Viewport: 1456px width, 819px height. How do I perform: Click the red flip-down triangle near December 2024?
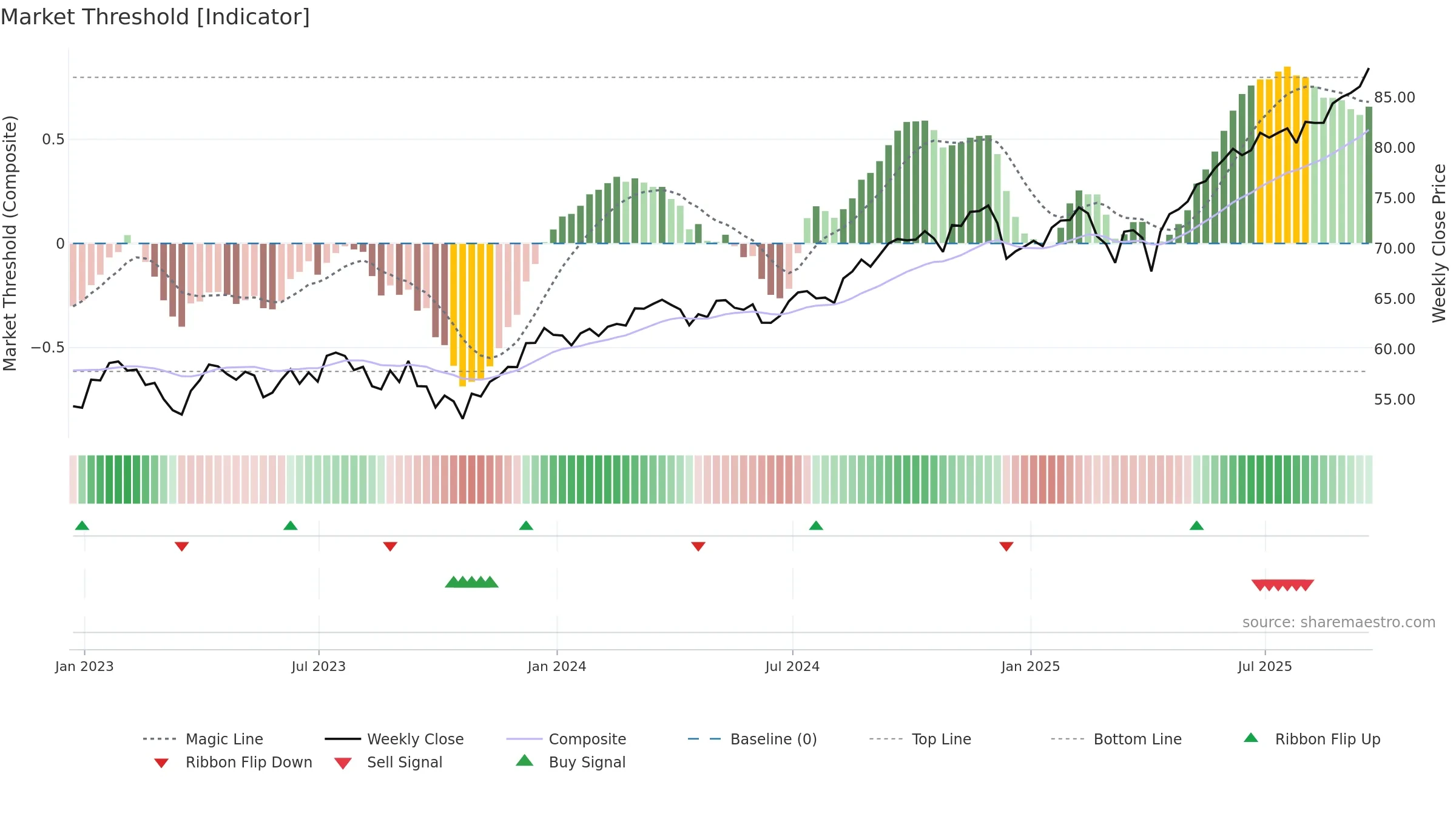1006,546
